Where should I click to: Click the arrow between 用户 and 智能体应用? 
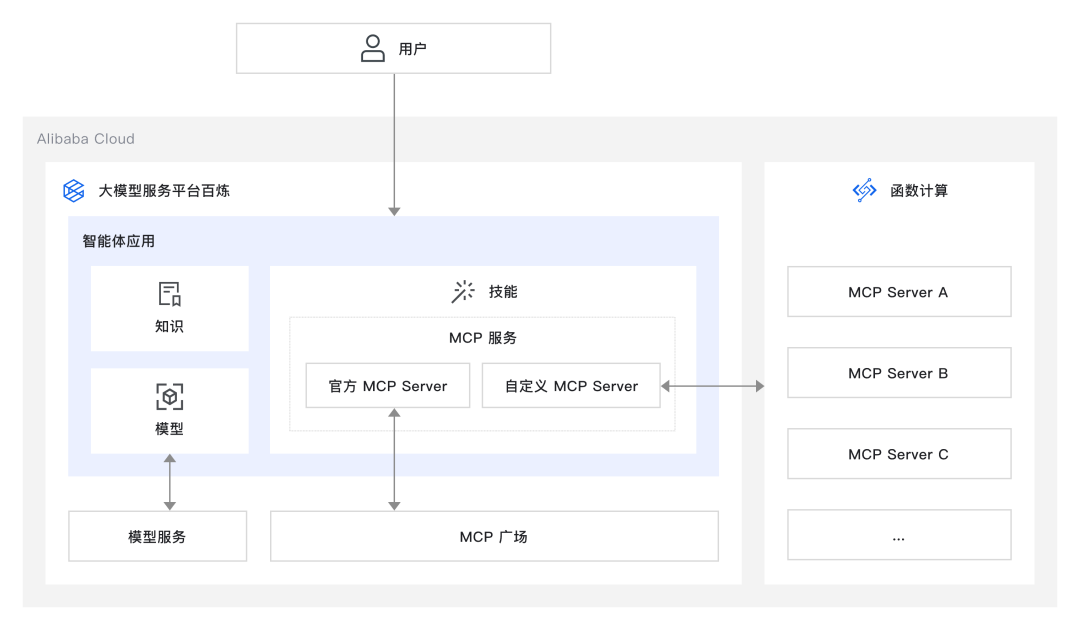coord(393,145)
